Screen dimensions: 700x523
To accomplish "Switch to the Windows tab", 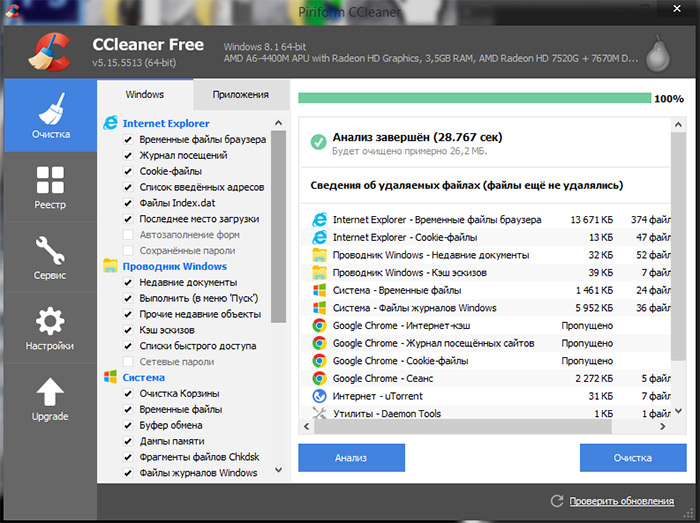I will pyautogui.click(x=145, y=94).
